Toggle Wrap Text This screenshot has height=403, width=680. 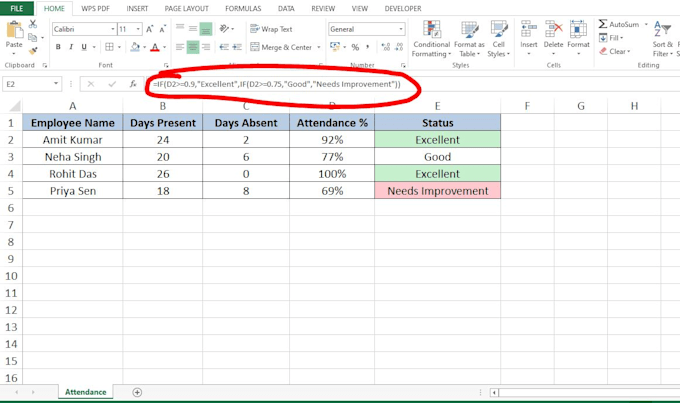coord(271,29)
